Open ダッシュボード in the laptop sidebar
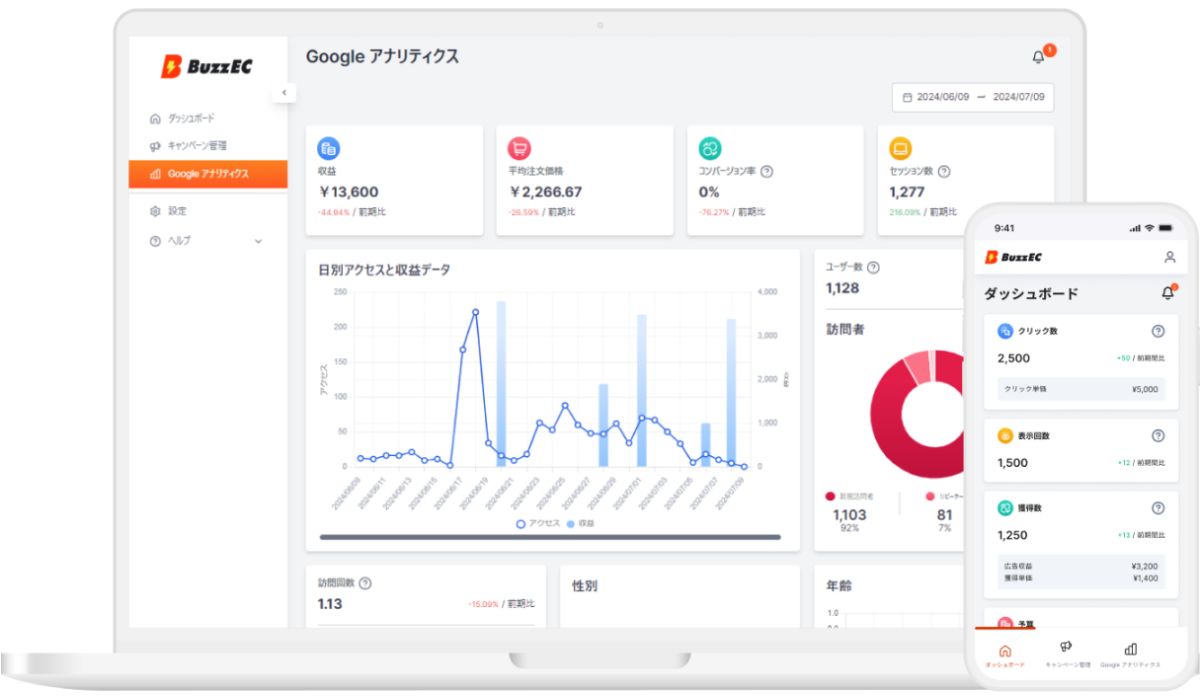The image size is (1200, 700). (182, 118)
